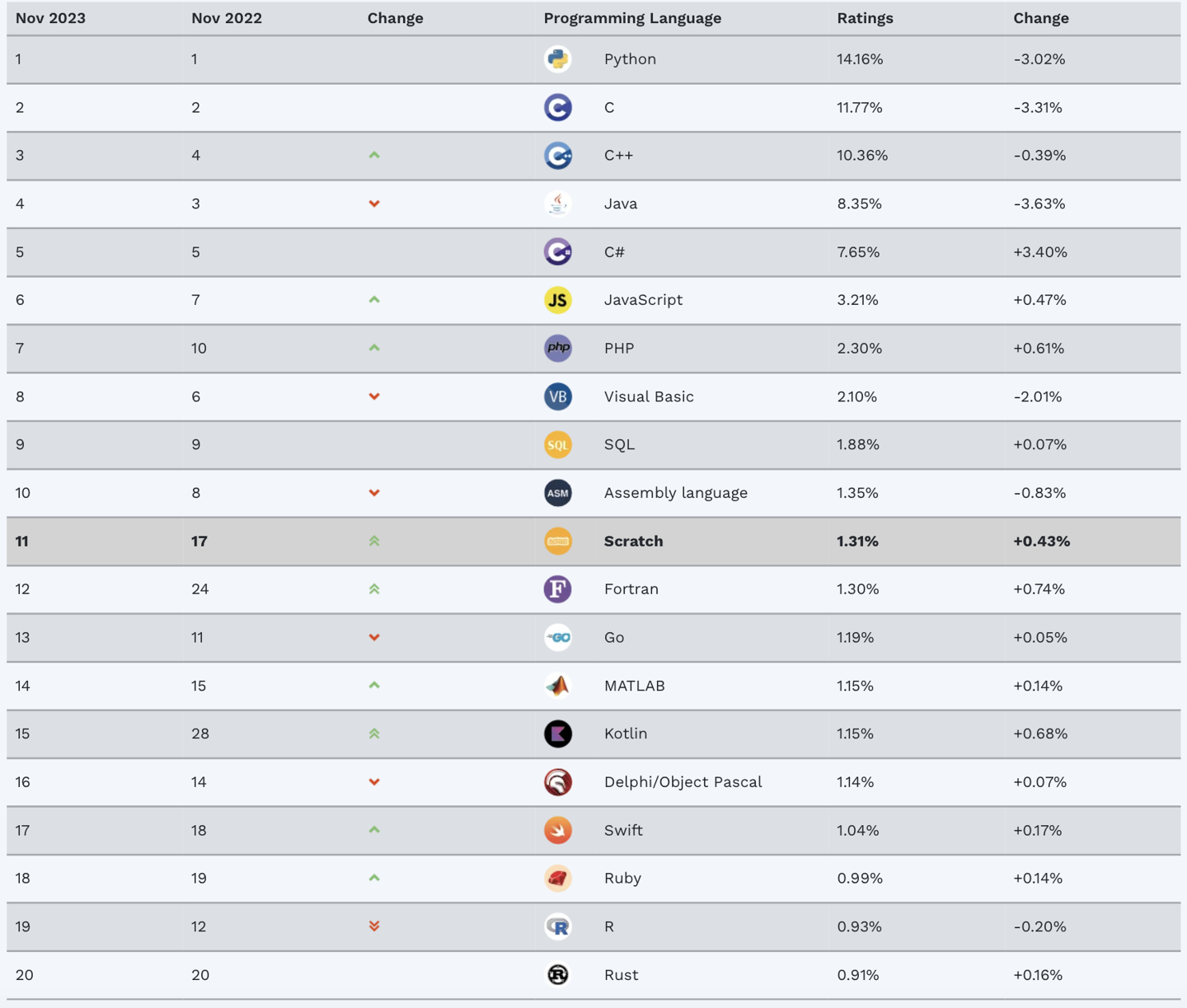Select the Programming Language column header

pyautogui.click(x=632, y=18)
